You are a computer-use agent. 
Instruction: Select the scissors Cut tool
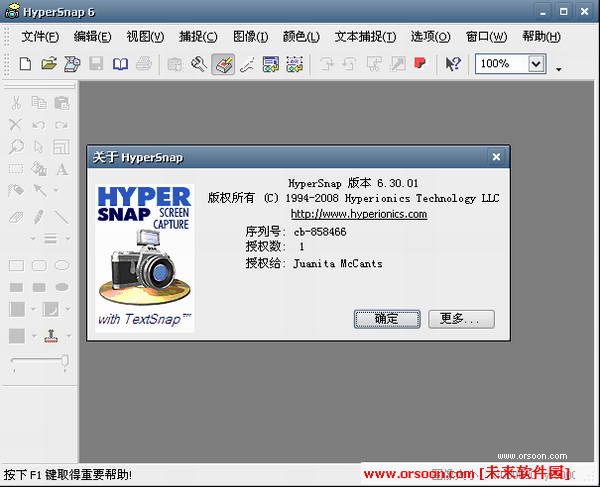pos(16,103)
